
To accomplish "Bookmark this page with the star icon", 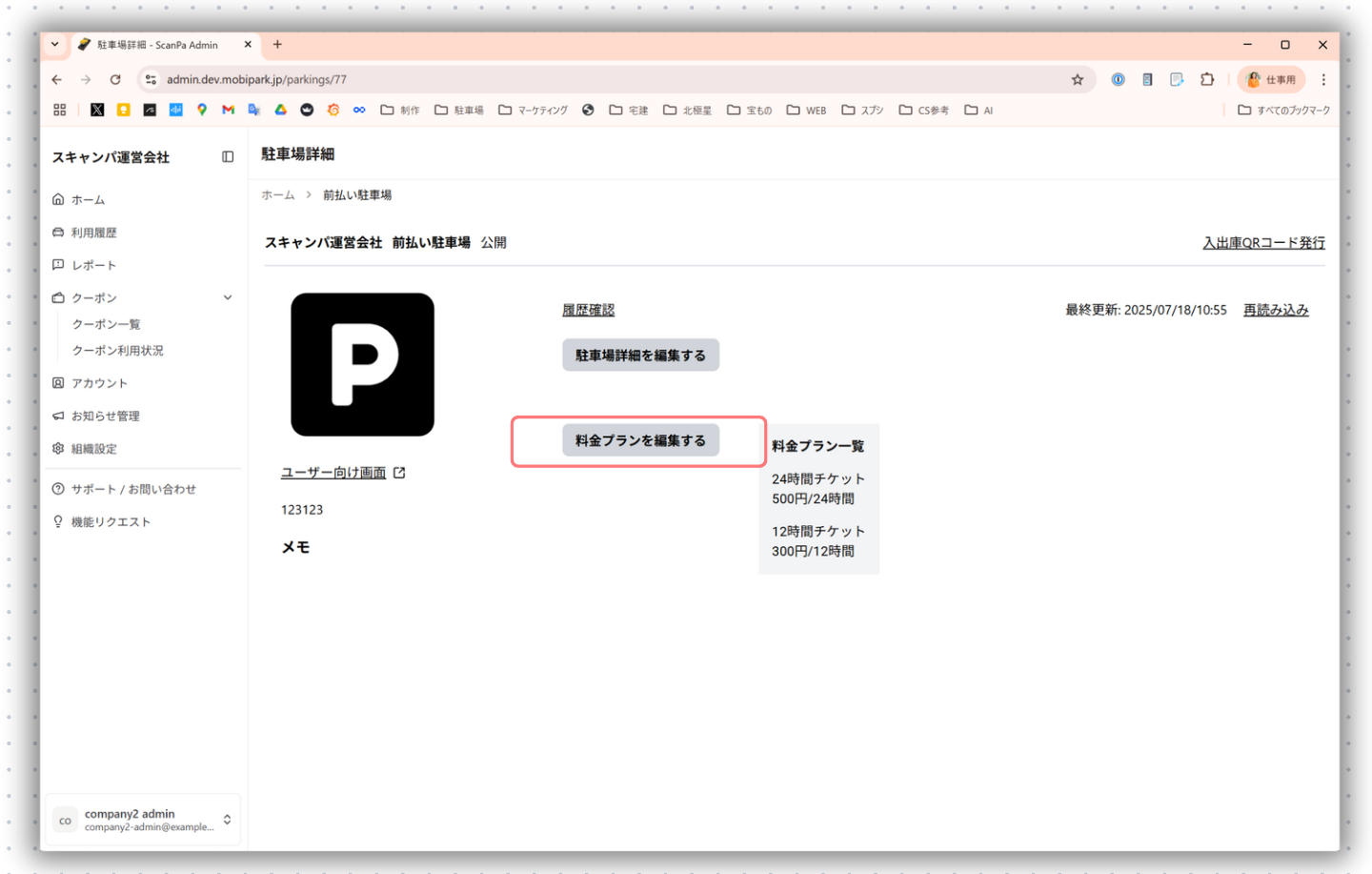I will [1078, 80].
